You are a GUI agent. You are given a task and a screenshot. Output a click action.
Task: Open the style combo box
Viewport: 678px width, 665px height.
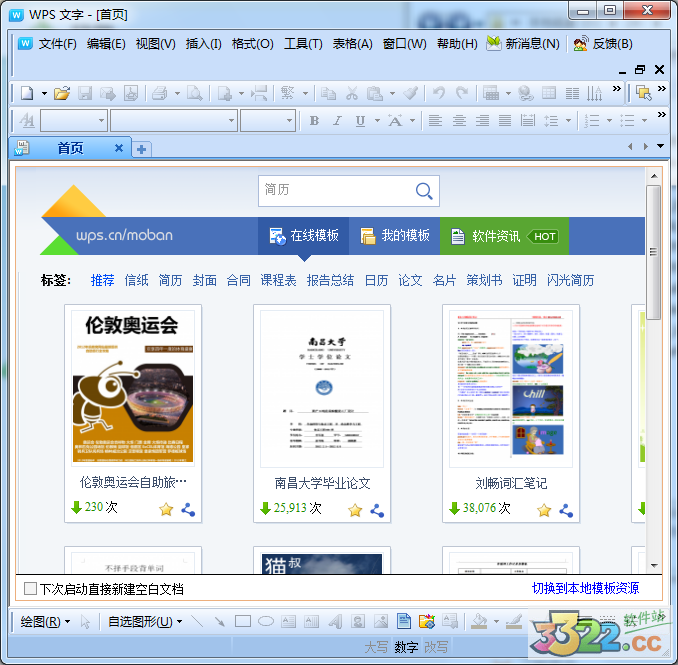[x=74, y=121]
